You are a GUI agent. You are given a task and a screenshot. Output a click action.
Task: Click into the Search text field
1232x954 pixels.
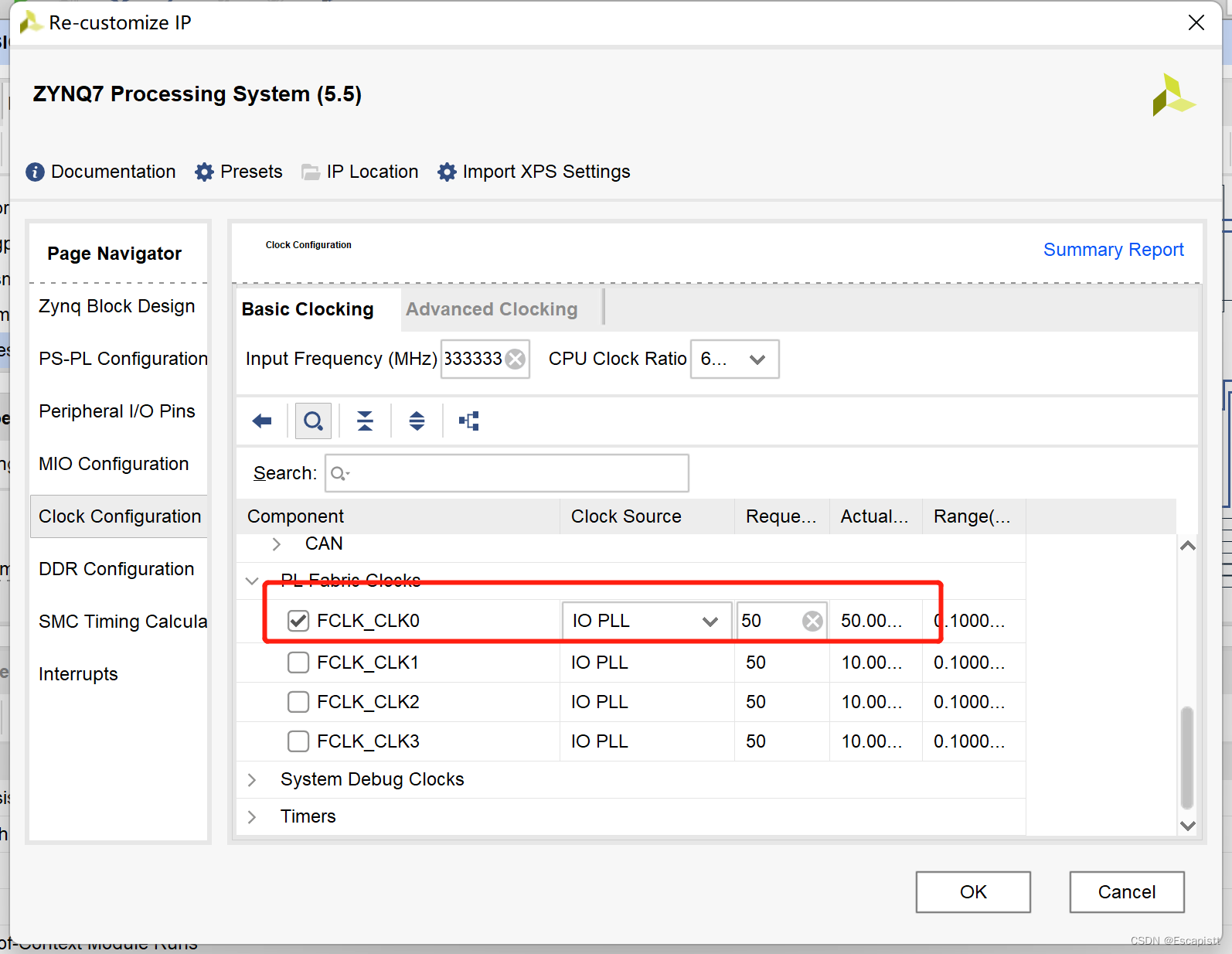[507, 473]
